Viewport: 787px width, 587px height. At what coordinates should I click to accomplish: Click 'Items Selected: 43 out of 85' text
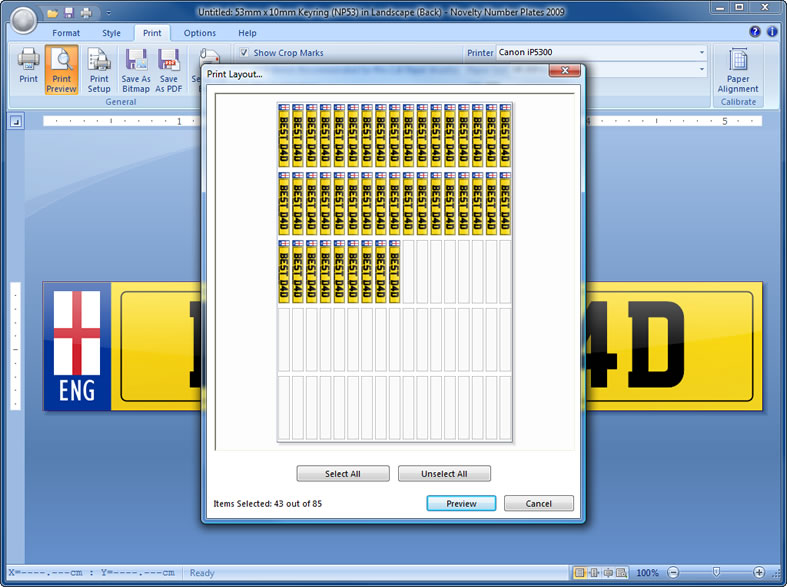point(268,504)
